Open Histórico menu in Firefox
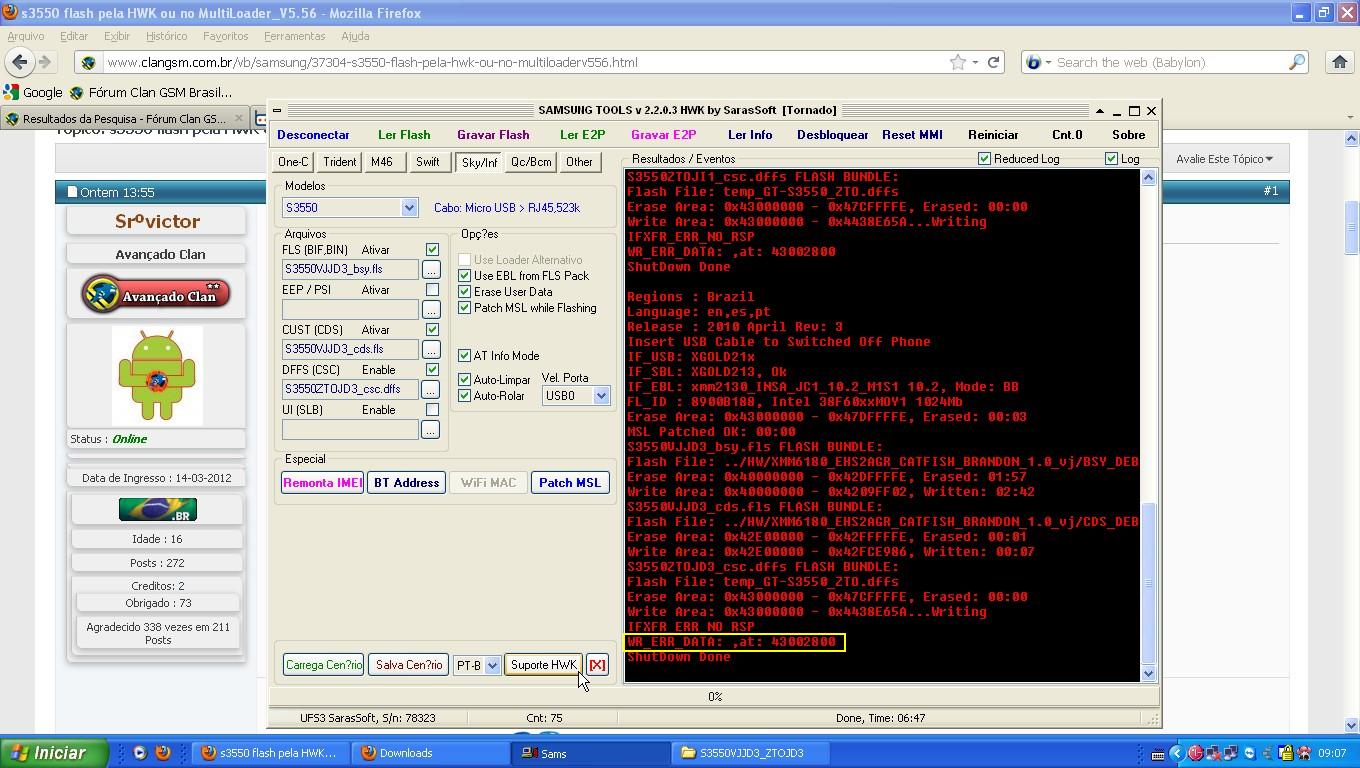Image resolution: width=1360 pixels, height=768 pixels. 166,36
